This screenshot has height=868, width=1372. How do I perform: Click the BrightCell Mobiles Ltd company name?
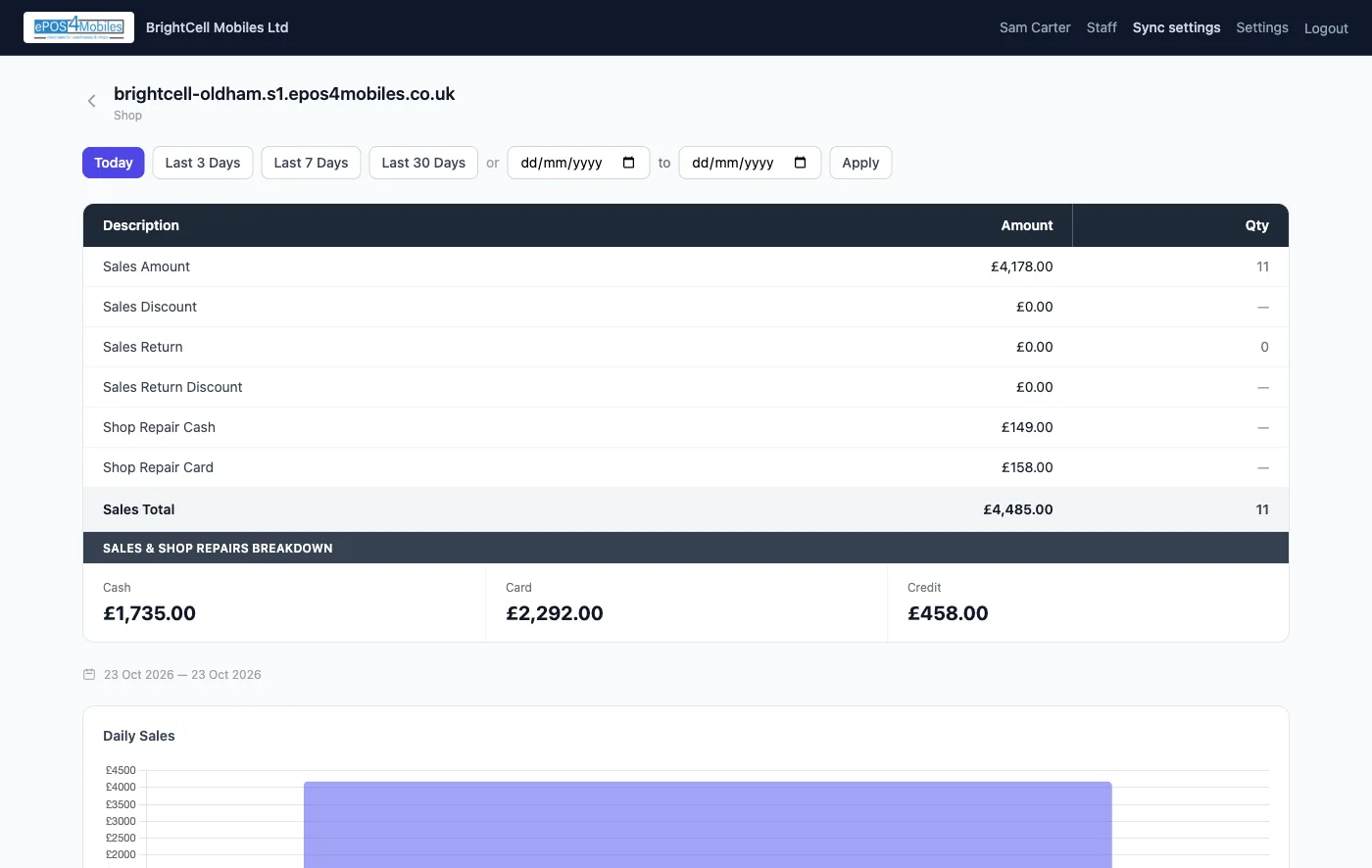tap(218, 27)
